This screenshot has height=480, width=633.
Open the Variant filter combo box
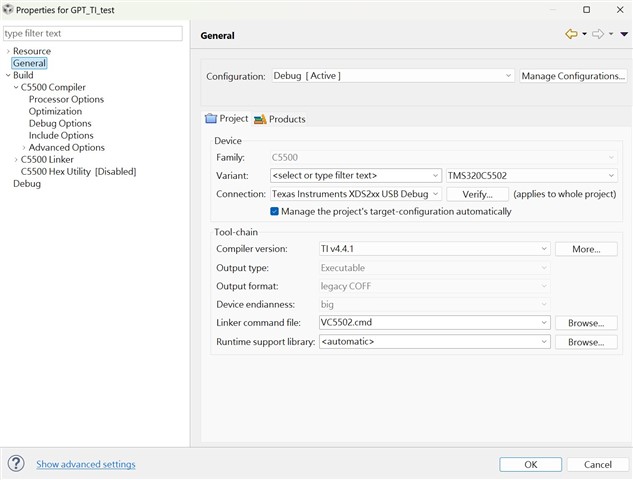(x=355, y=176)
